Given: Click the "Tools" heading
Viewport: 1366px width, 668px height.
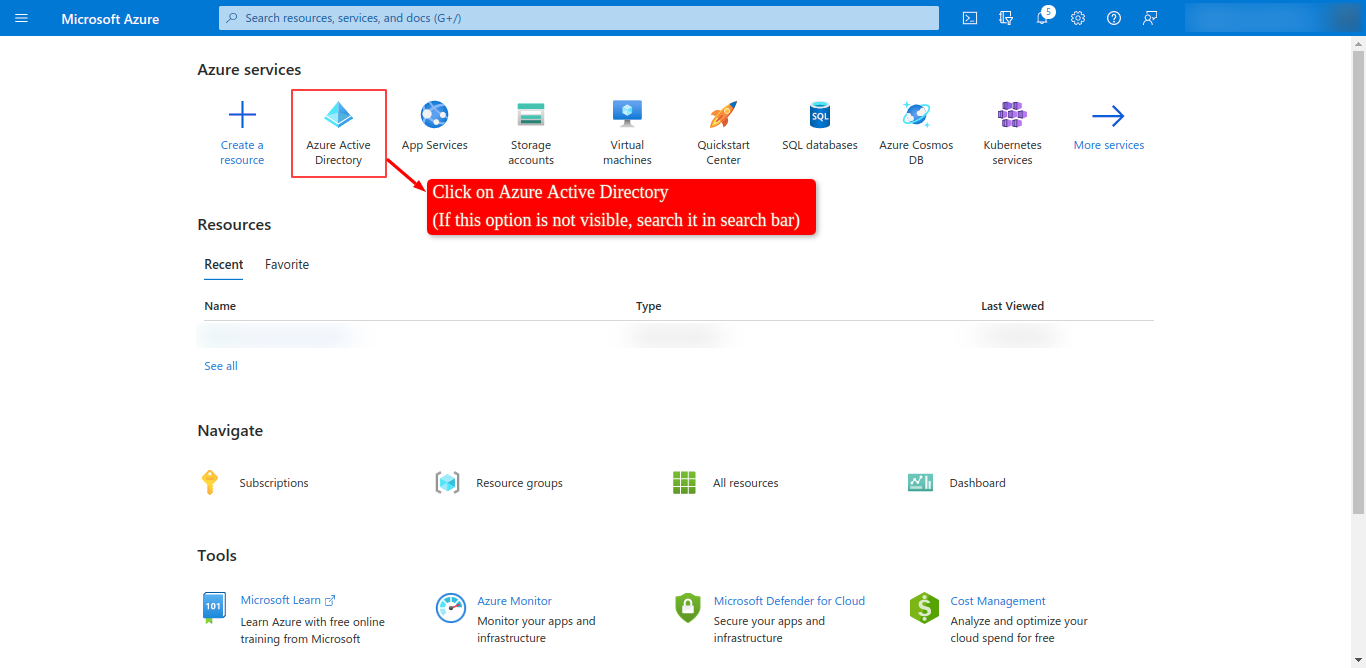Looking at the screenshot, I should tap(217, 556).
